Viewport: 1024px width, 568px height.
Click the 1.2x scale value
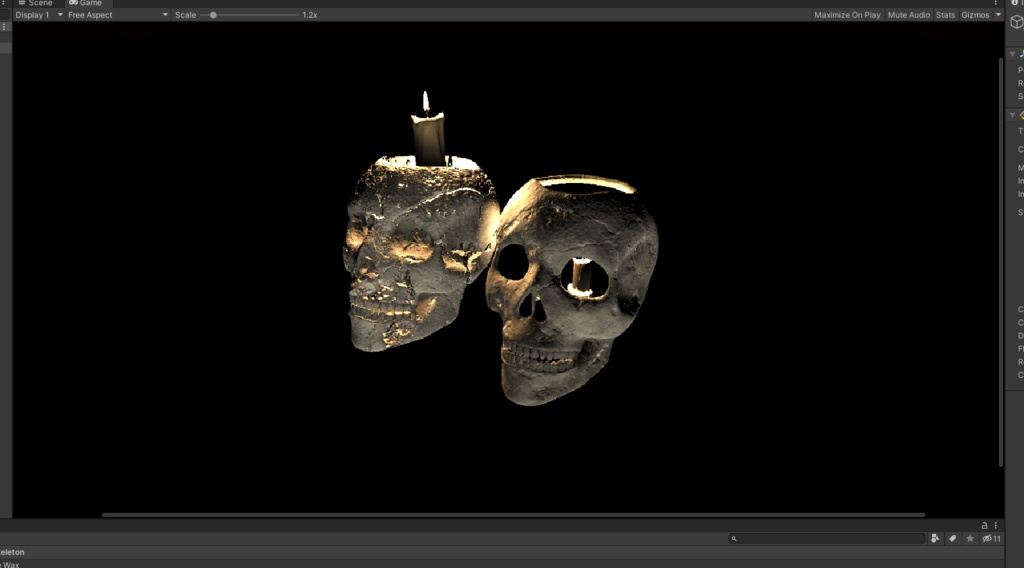coord(310,15)
